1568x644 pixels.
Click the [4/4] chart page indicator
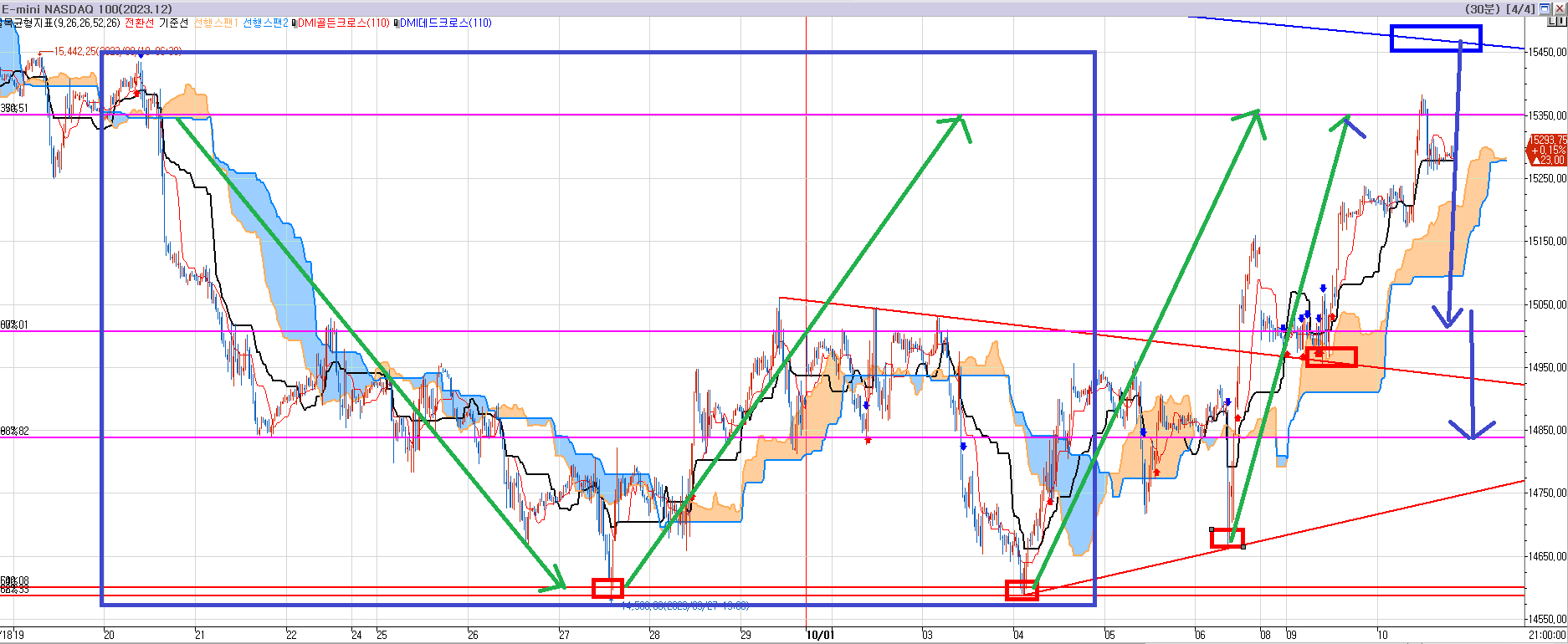pyautogui.click(x=1520, y=8)
